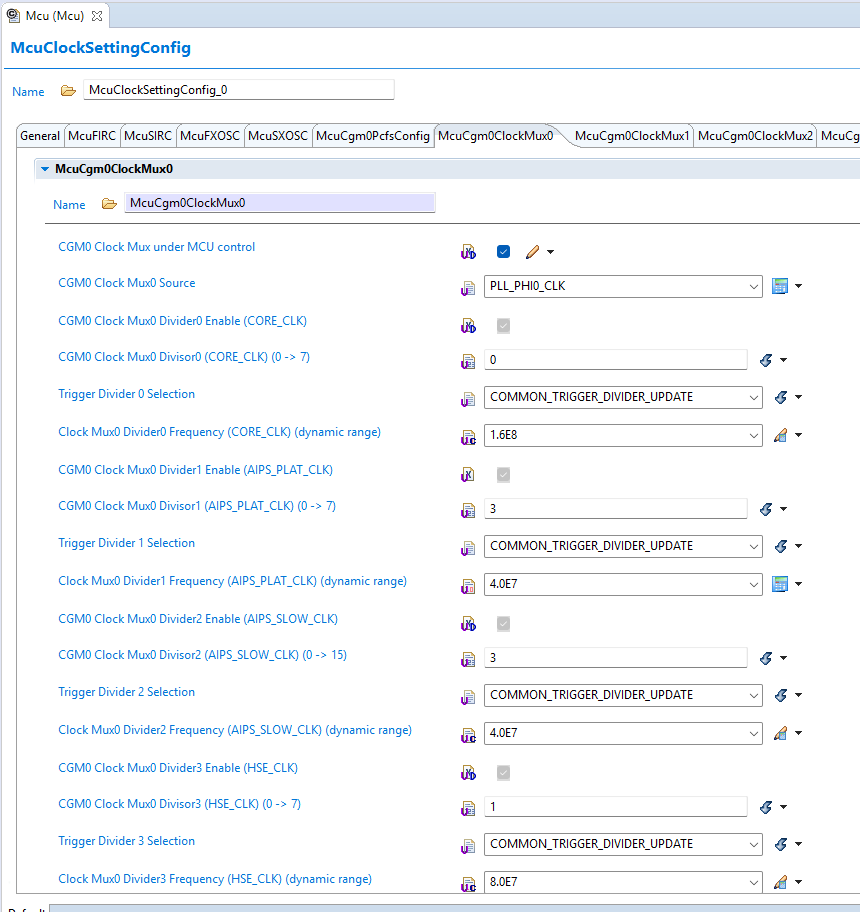This screenshot has height=912, width=860.
Task: Click the McuCgm0ClockMux0 name field
Action: tap(280, 202)
